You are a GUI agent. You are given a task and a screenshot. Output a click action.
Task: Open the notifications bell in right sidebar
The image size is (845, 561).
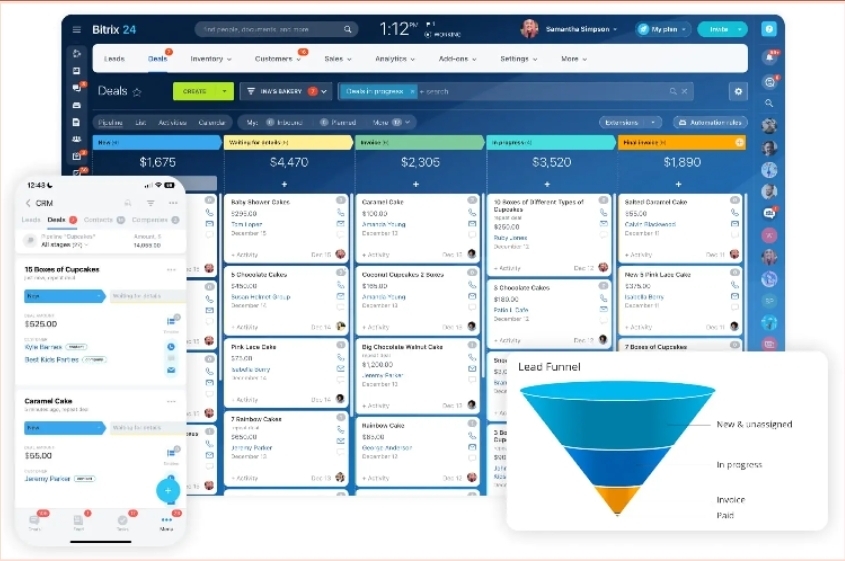768,58
